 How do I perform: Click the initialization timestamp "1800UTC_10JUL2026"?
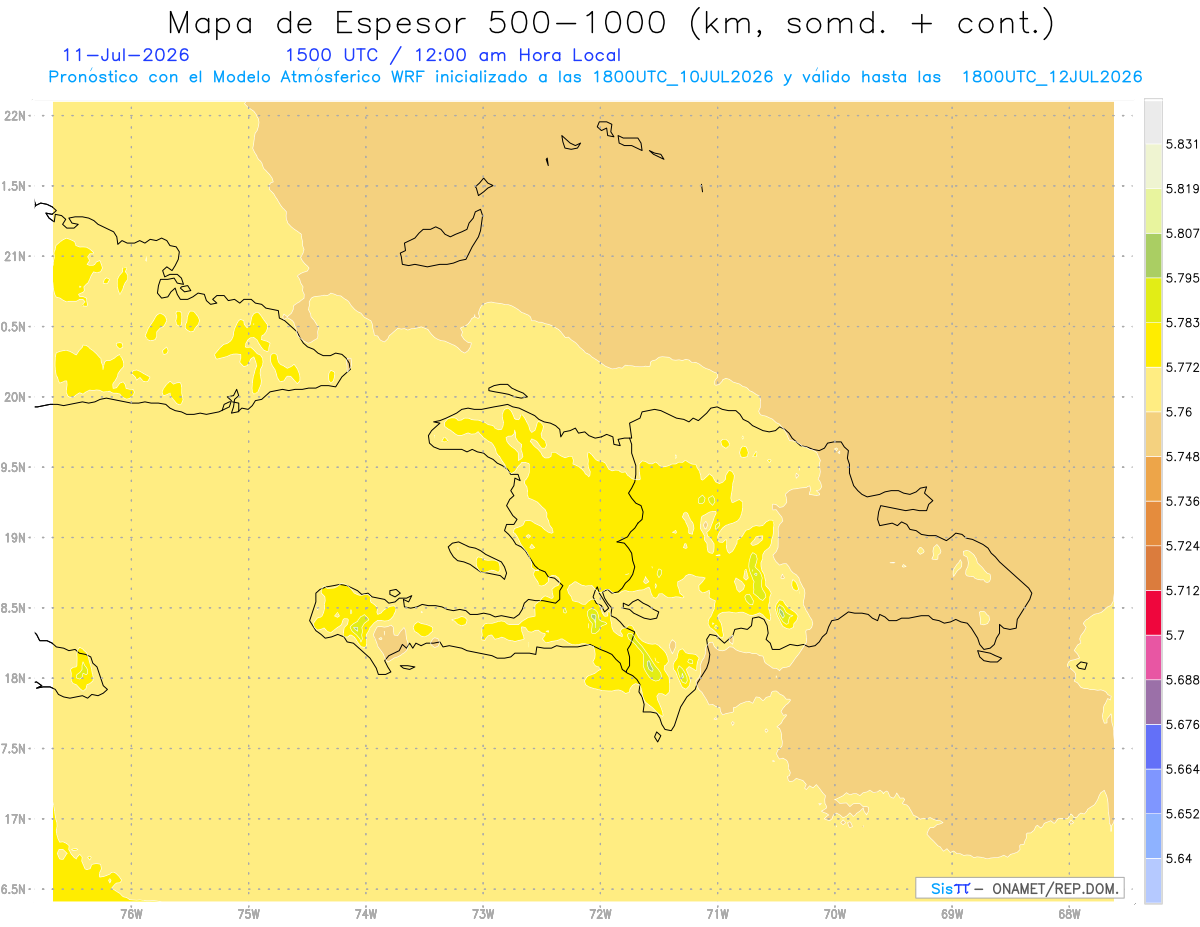point(682,77)
